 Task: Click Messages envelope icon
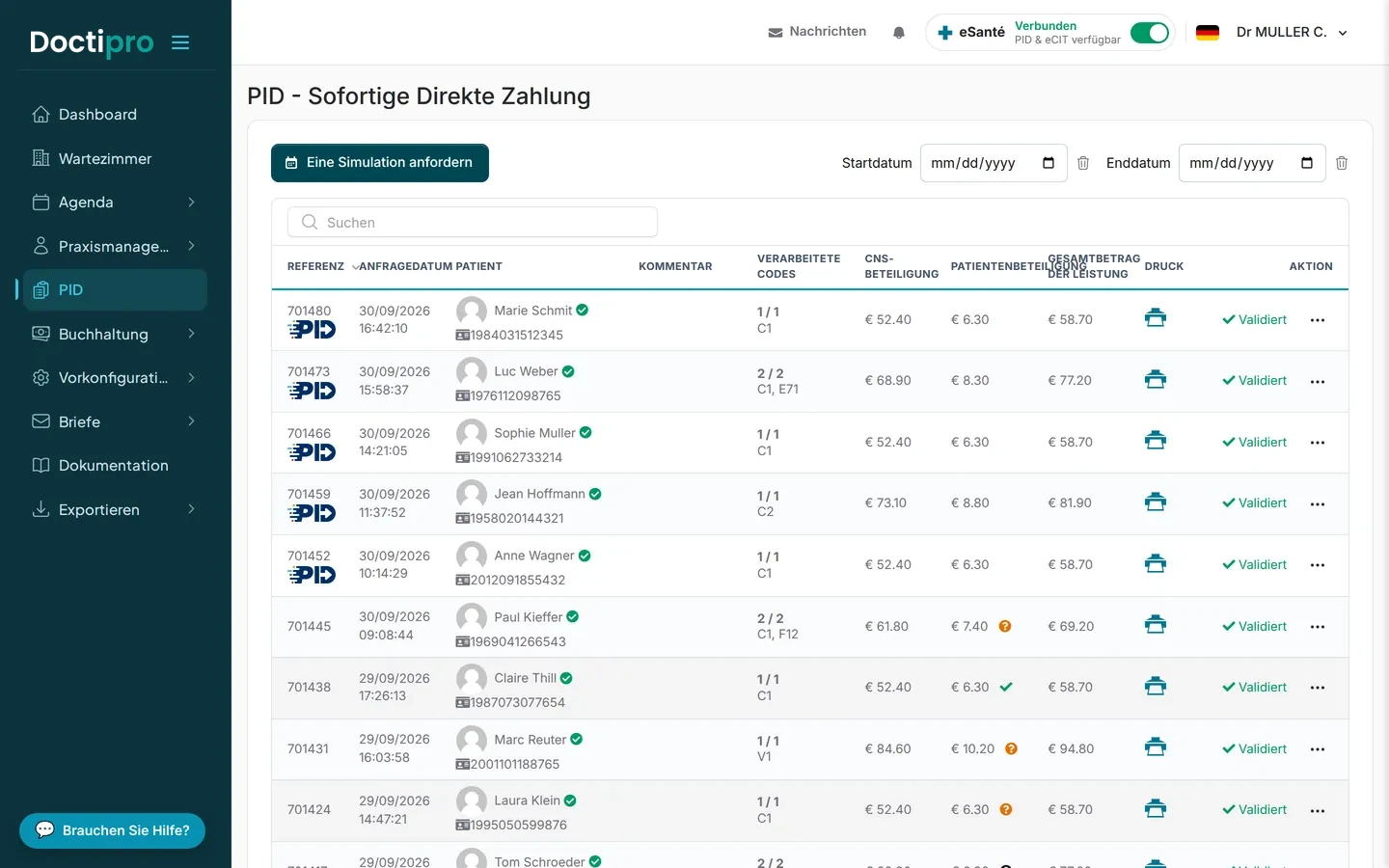[x=776, y=33]
